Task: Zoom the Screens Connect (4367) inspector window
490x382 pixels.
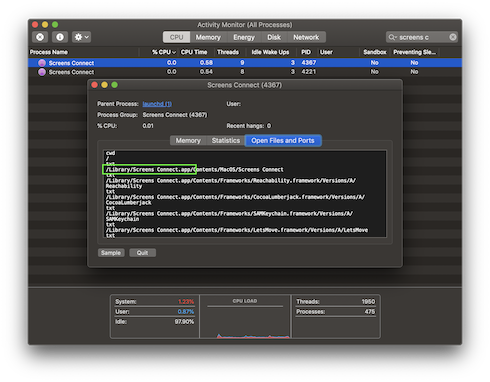Action: click(x=114, y=85)
